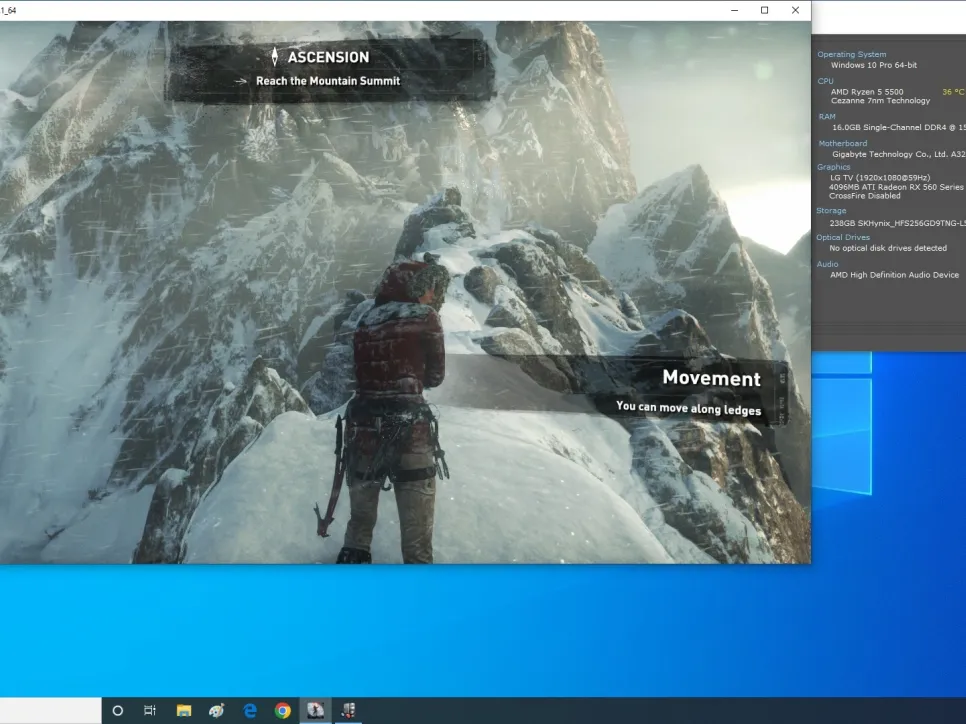Click the 'LG TV (1920x1080@59Hz)' text
Screen dimensions: 966x724
tap(880, 177)
